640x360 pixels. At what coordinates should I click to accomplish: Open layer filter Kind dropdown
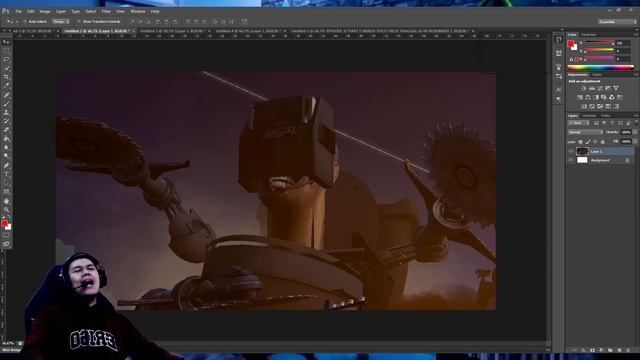click(579, 123)
